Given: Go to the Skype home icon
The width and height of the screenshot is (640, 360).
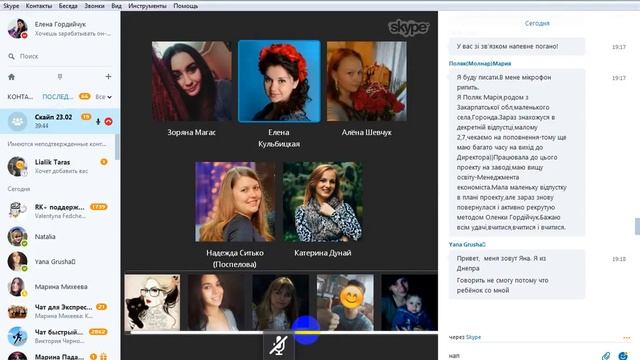Looking at the screenshot, I should coord(11,77).
